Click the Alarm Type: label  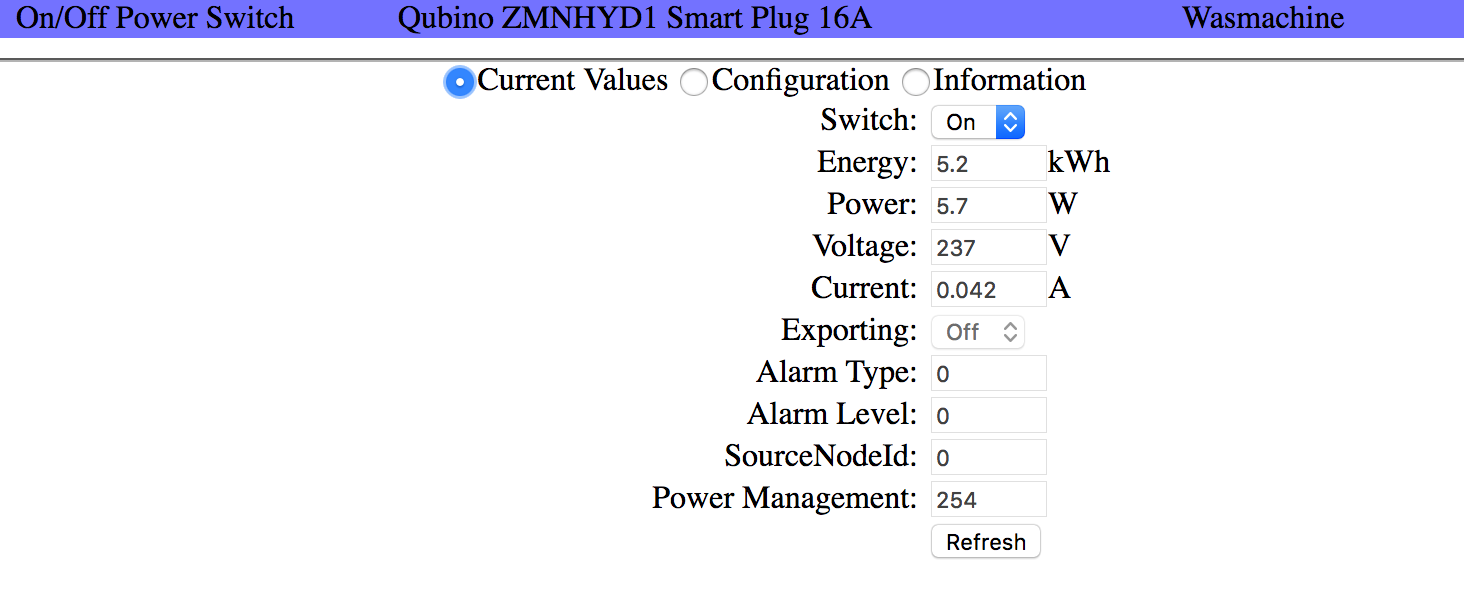(836, 372)
